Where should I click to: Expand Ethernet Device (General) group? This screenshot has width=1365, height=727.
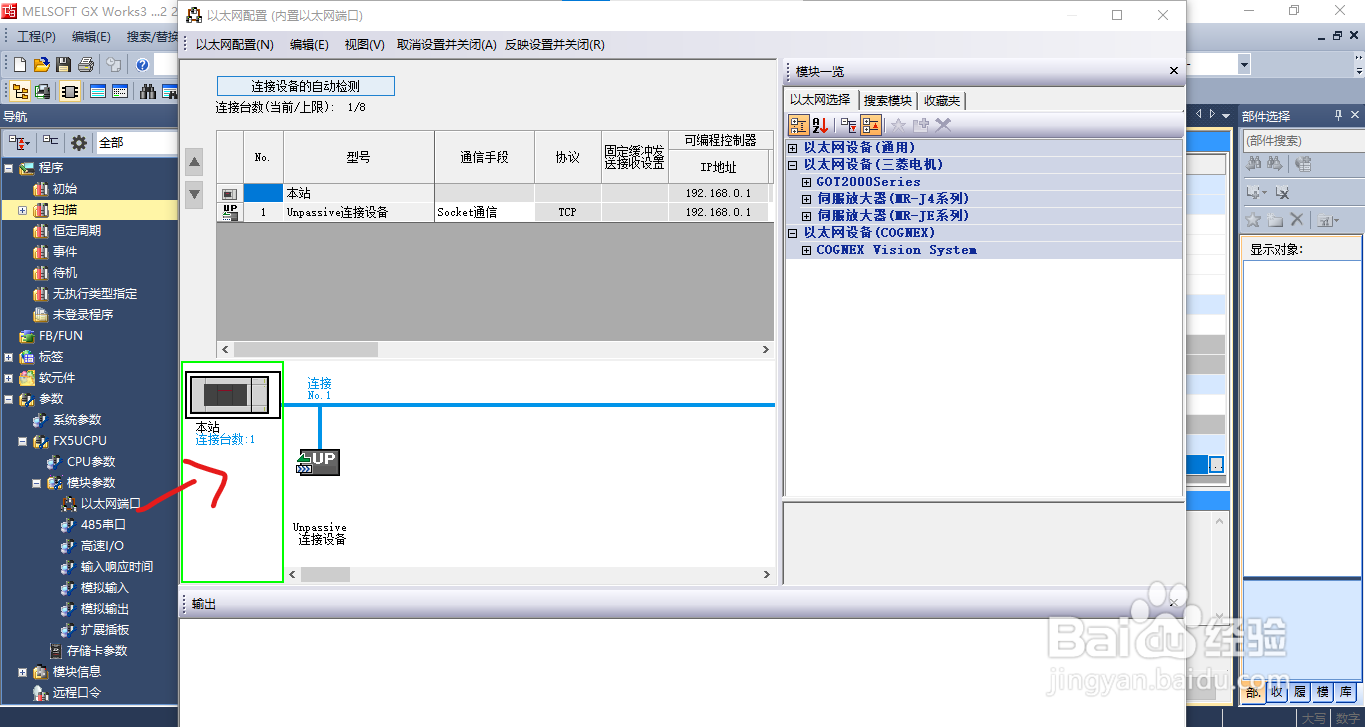pos(793,147)
